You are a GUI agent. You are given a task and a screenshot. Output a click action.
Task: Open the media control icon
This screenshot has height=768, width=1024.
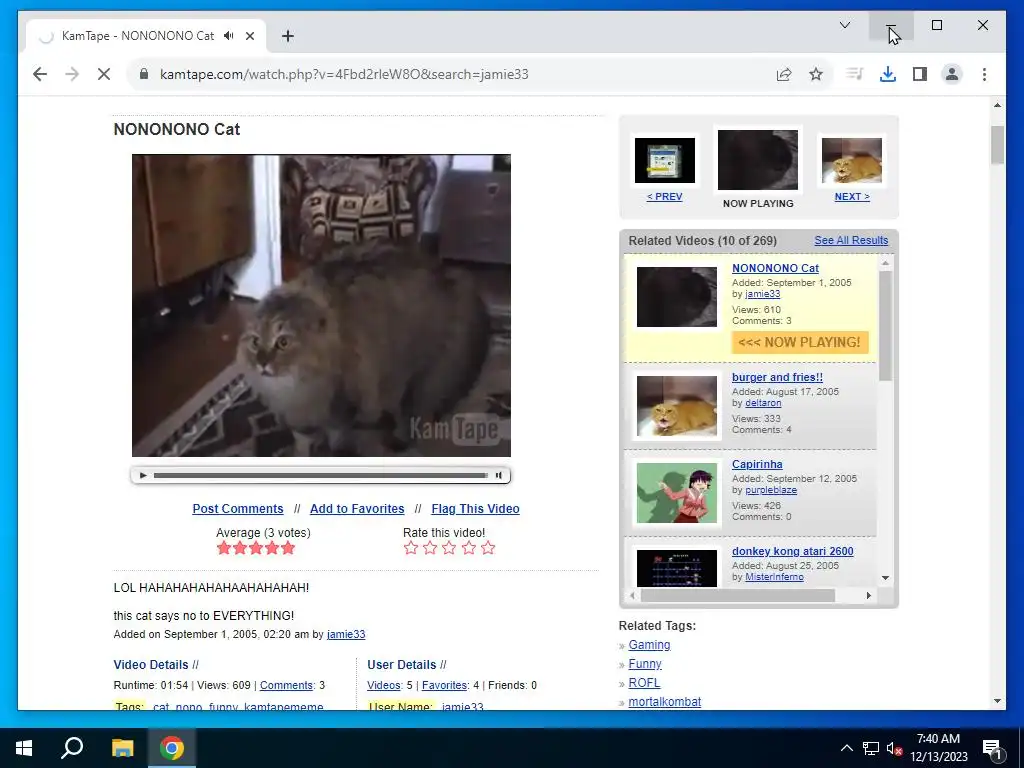(854, 74)
